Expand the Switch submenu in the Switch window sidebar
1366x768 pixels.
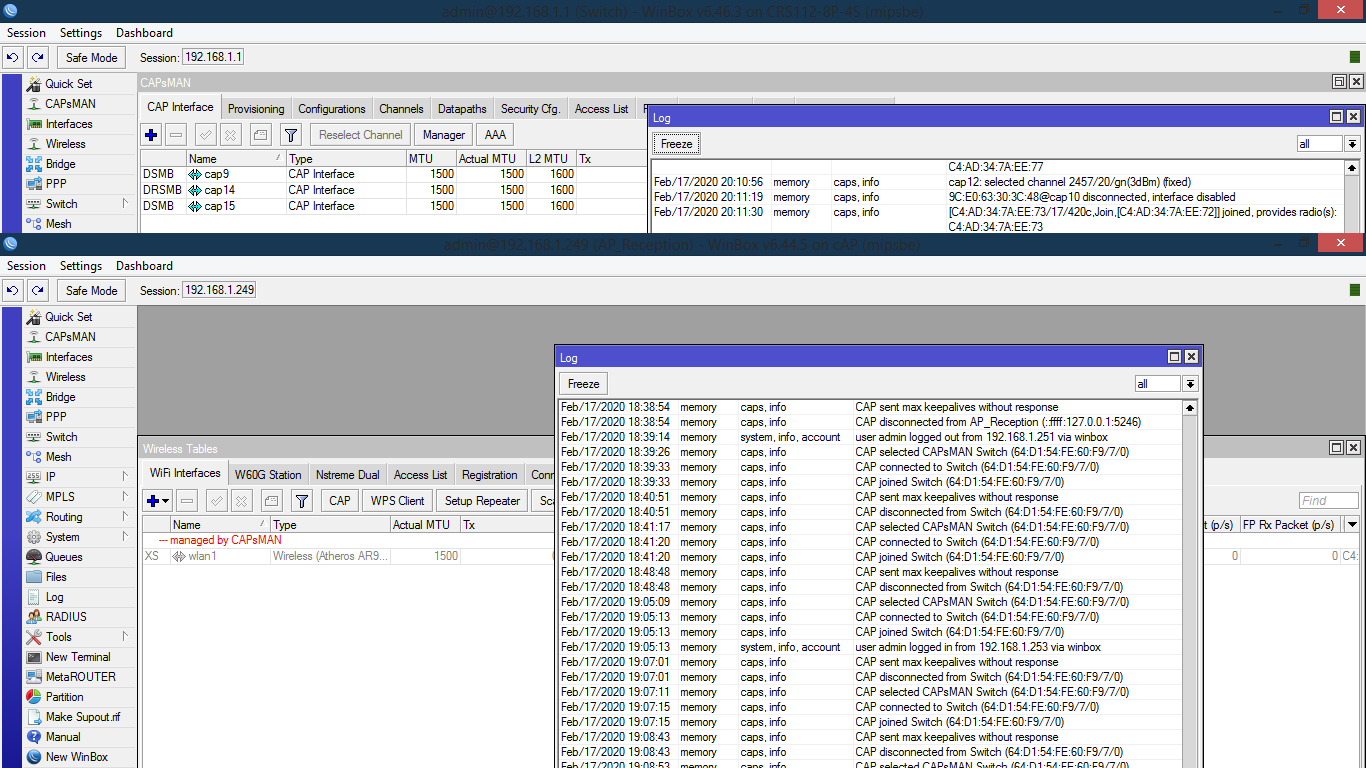126,204
